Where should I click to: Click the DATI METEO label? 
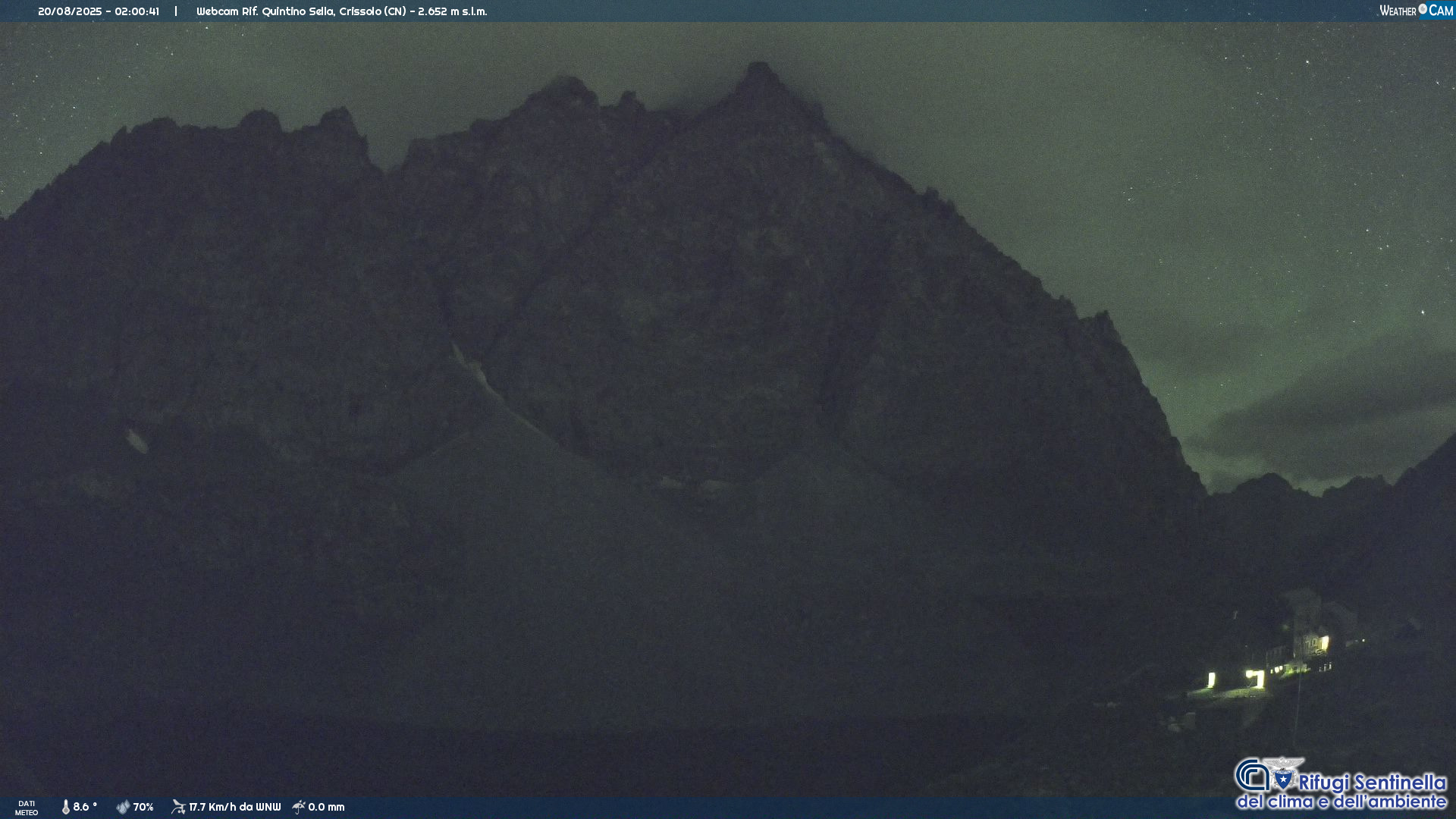27,808
